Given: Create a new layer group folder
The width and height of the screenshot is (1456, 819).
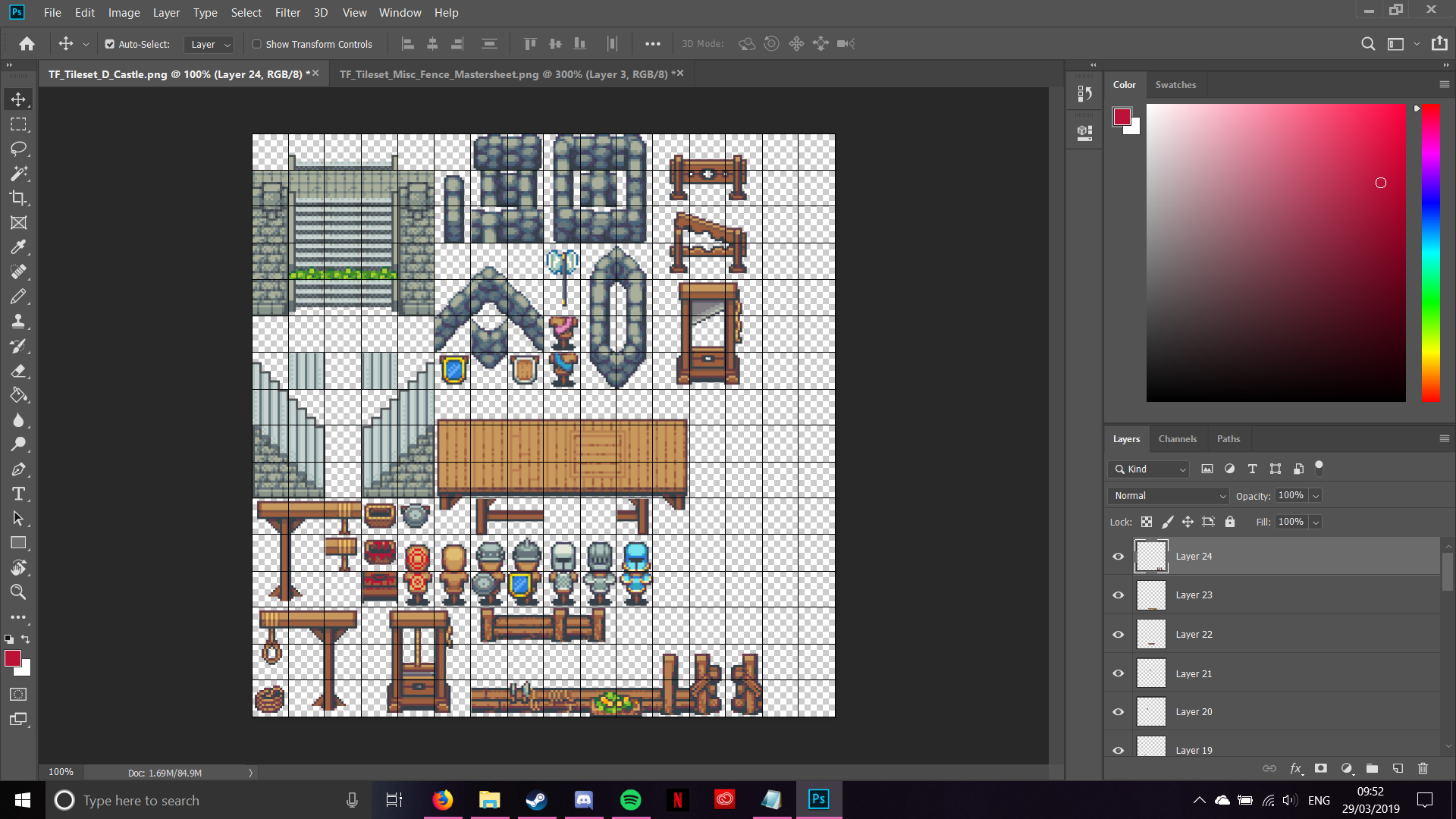Looking at the screenshot, I should coord(1372,768).
